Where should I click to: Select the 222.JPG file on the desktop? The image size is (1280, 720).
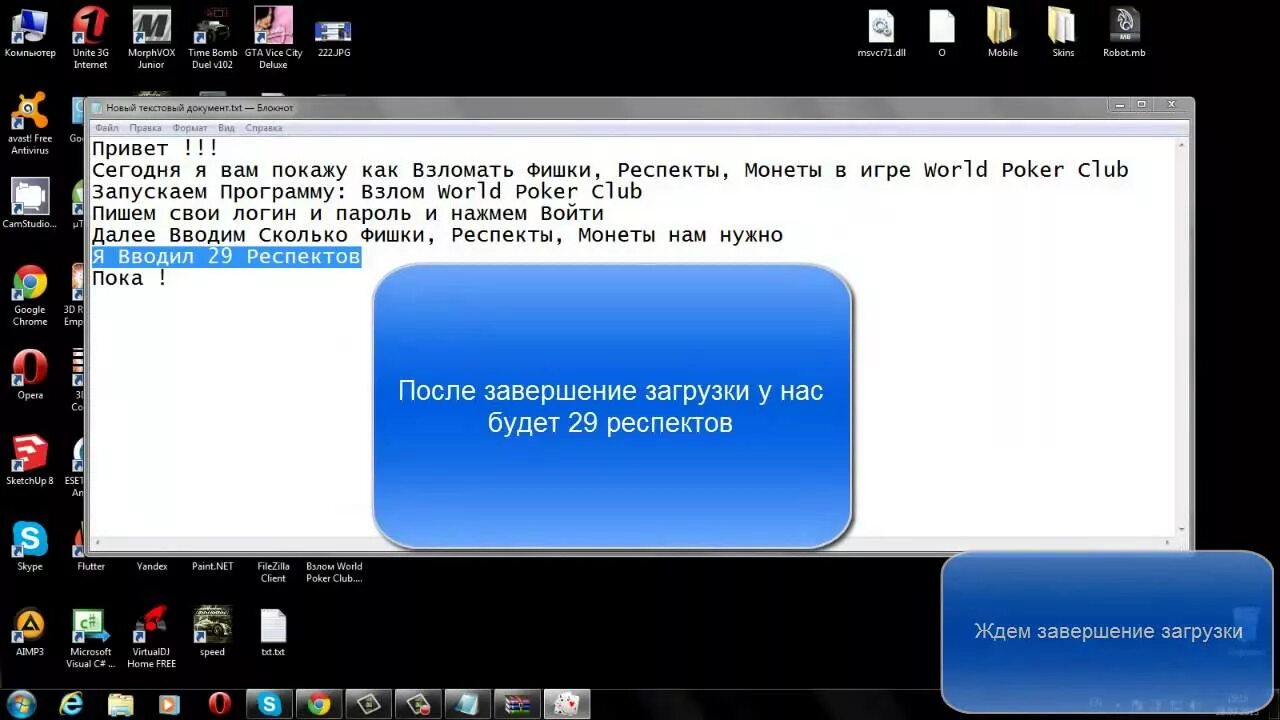click(334, 38)
